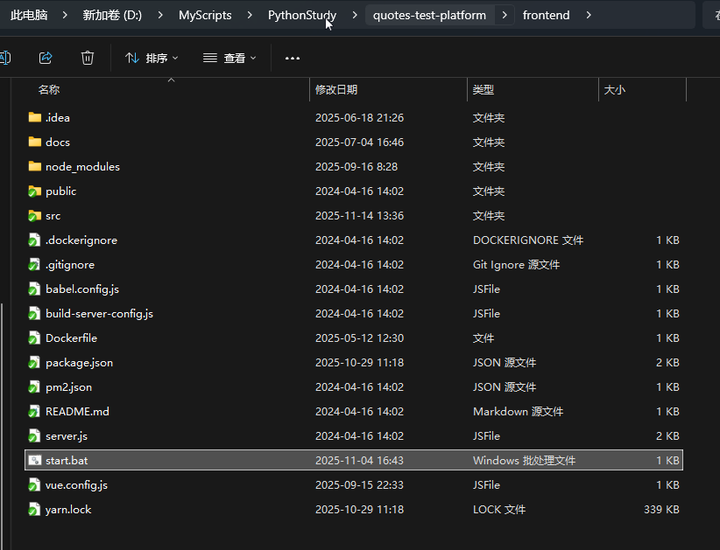The height and width of the screenshot is (550, 720).
Task: Click the package.json file icon
Action: point(35,363)
